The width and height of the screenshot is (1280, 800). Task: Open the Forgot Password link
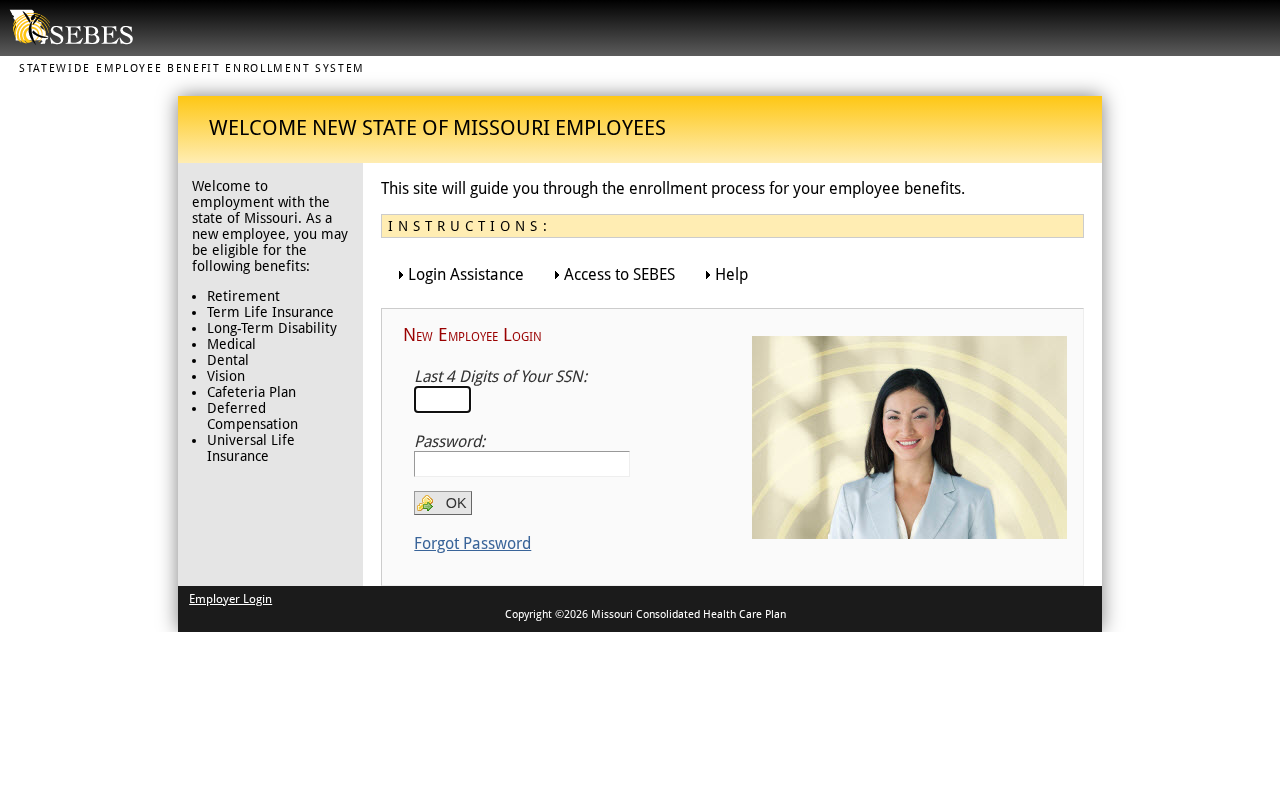pyautogui.click(x=472, y=544)
